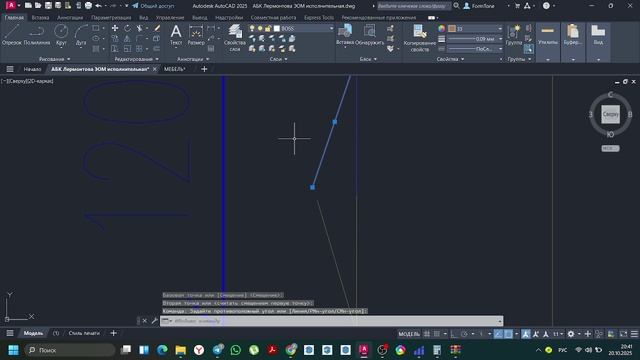
Task: Click the Autodesk App Store cart icon
Action: pos(517,6)
